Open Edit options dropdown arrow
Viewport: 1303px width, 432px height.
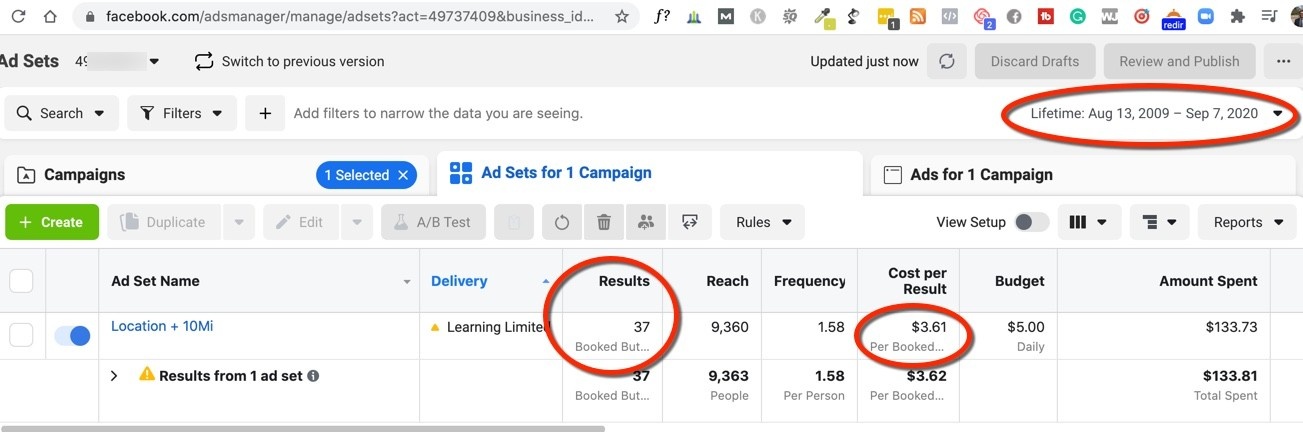coord(357,222)
